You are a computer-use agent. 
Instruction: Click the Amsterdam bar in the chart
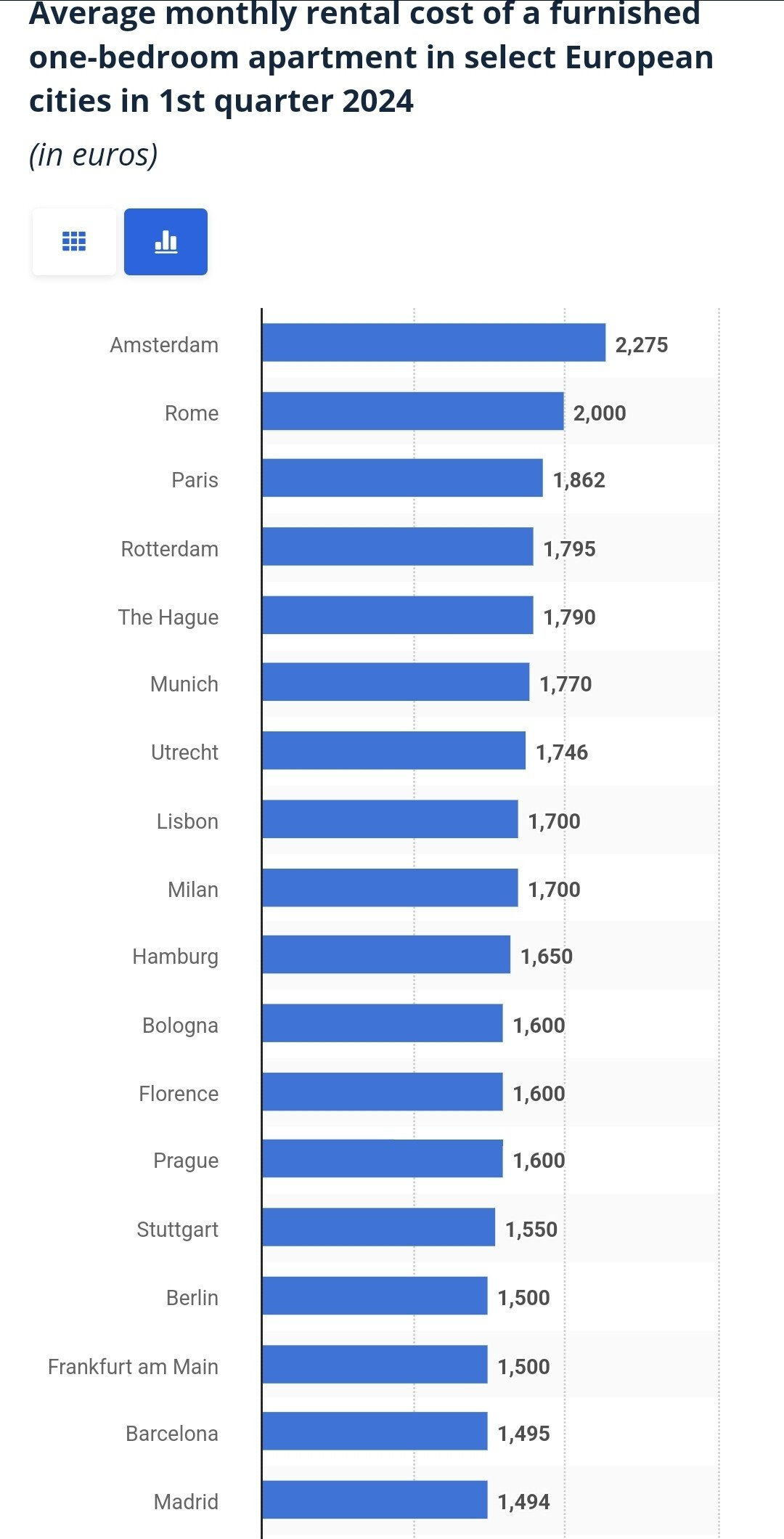[433, 343]
